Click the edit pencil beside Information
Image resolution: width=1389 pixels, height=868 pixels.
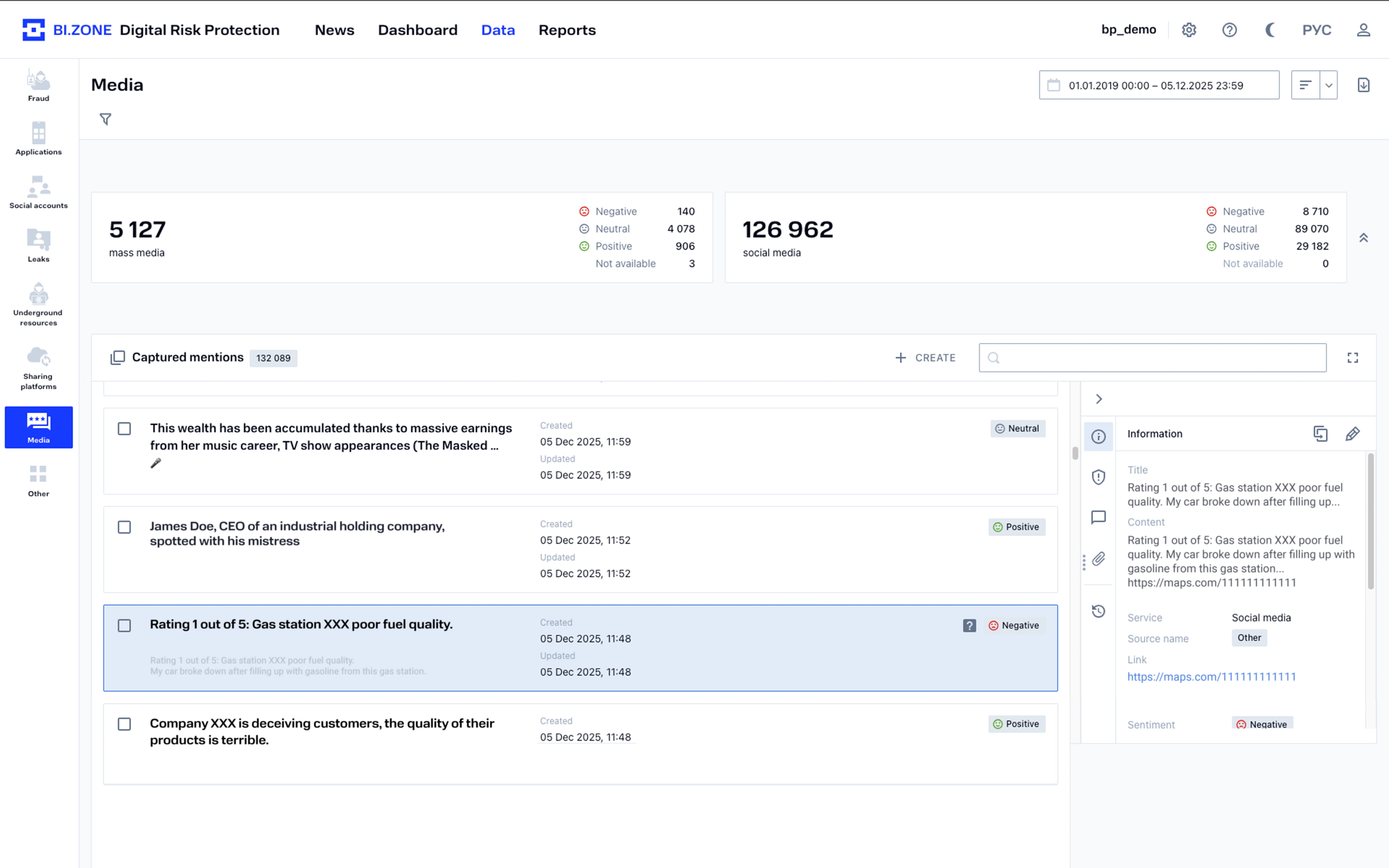pyautogui.click(x=1352, y=433)
